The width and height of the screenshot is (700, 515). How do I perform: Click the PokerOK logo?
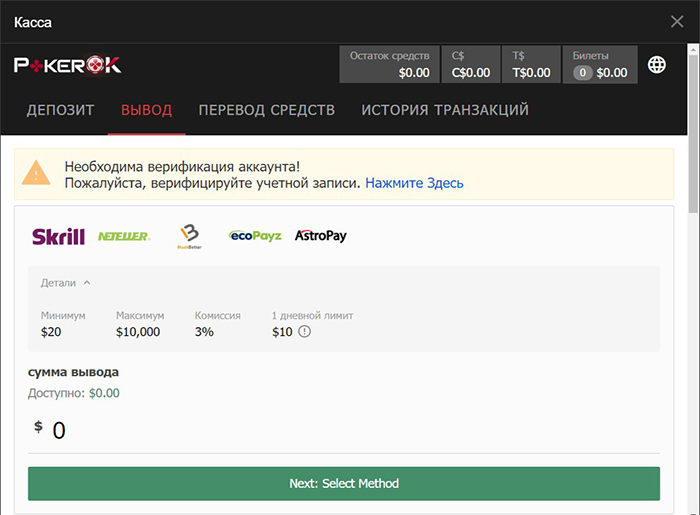67,65
